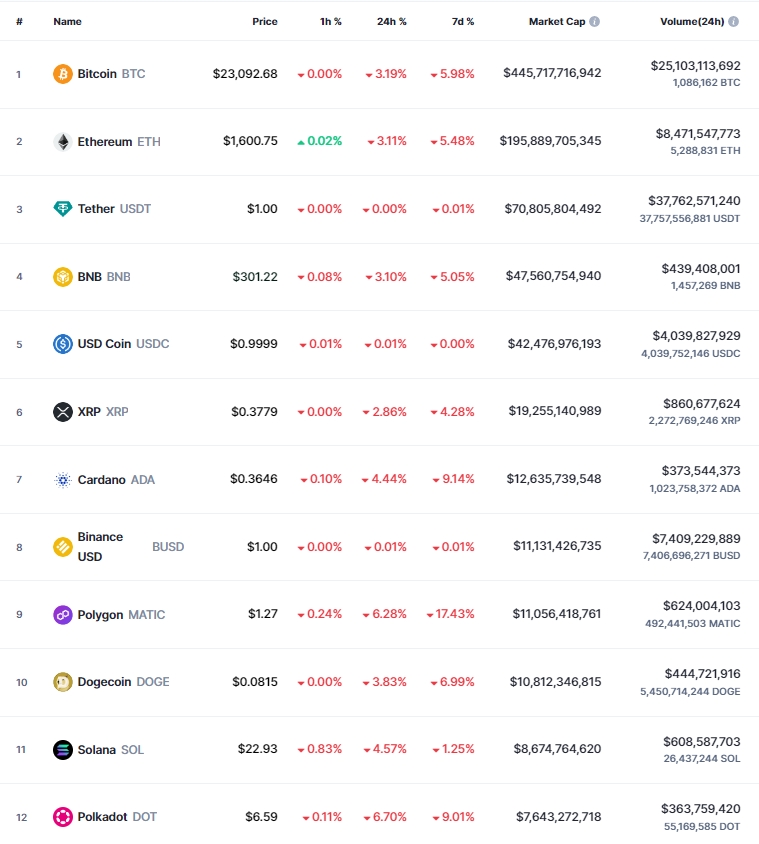Sort table by 7d % column header
Viewport: 759px width, 844px height.
(463, 22)
